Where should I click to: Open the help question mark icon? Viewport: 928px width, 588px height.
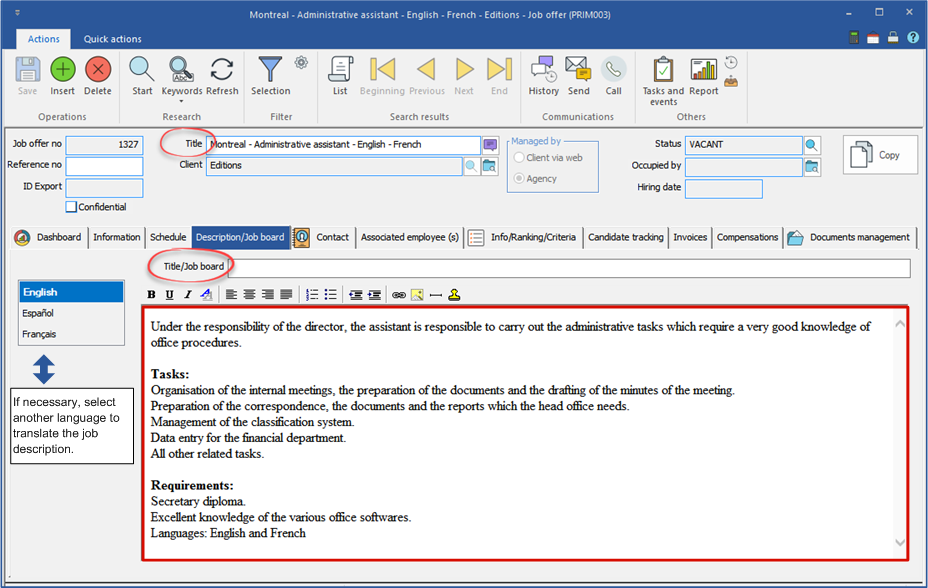coord(913,38)
